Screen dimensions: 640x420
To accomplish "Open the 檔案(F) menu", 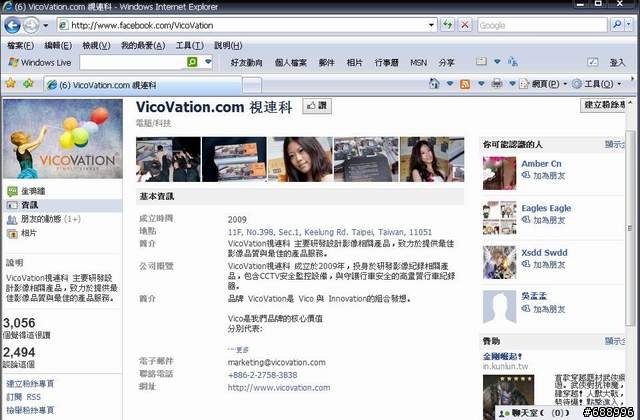I will click(x=20, y=45).
